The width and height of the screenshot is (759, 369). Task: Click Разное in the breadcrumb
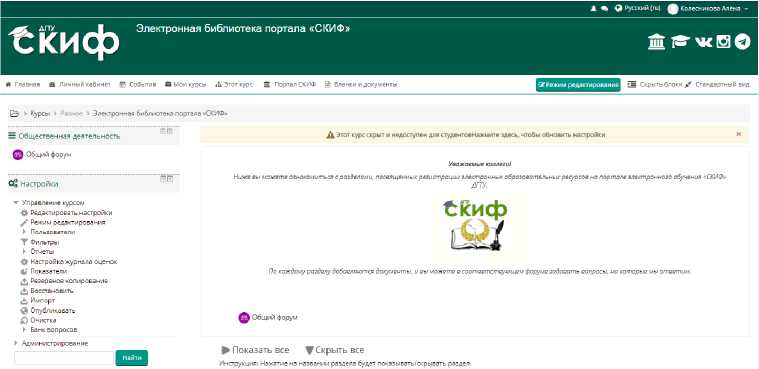pyautogui.click(x=71, y=113)
